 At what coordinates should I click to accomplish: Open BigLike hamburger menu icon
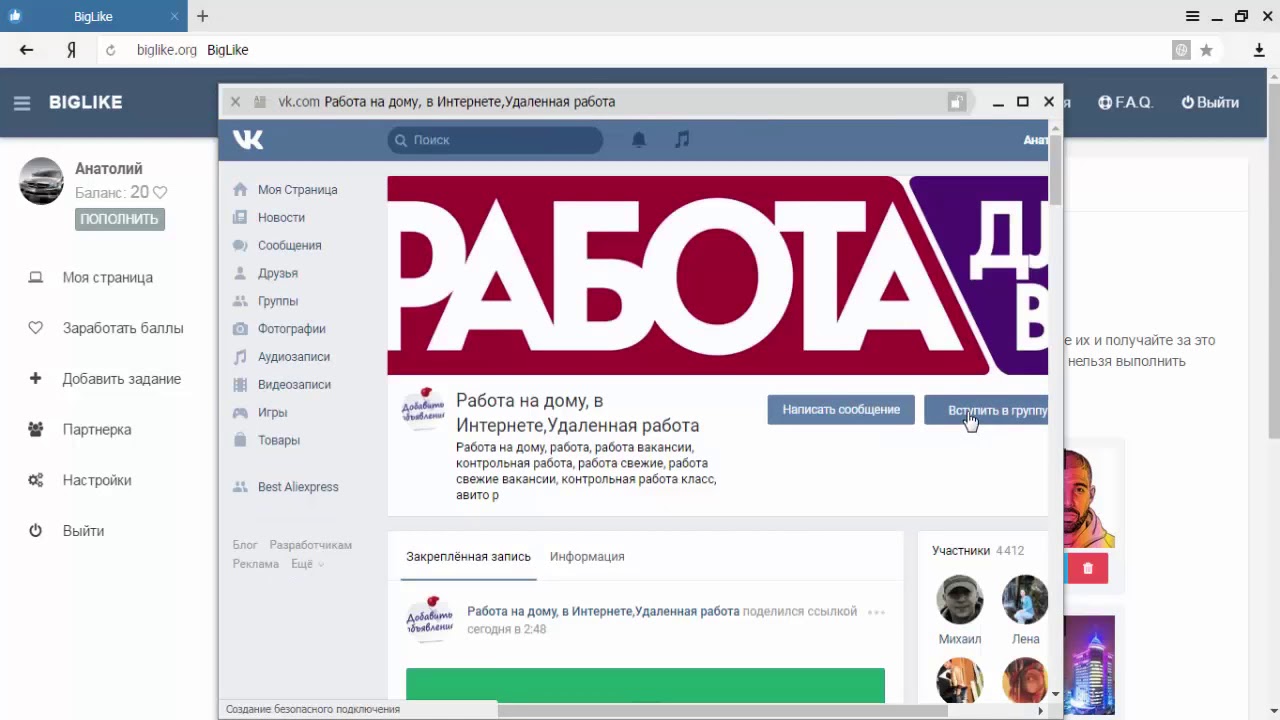[x=22, y=103]
